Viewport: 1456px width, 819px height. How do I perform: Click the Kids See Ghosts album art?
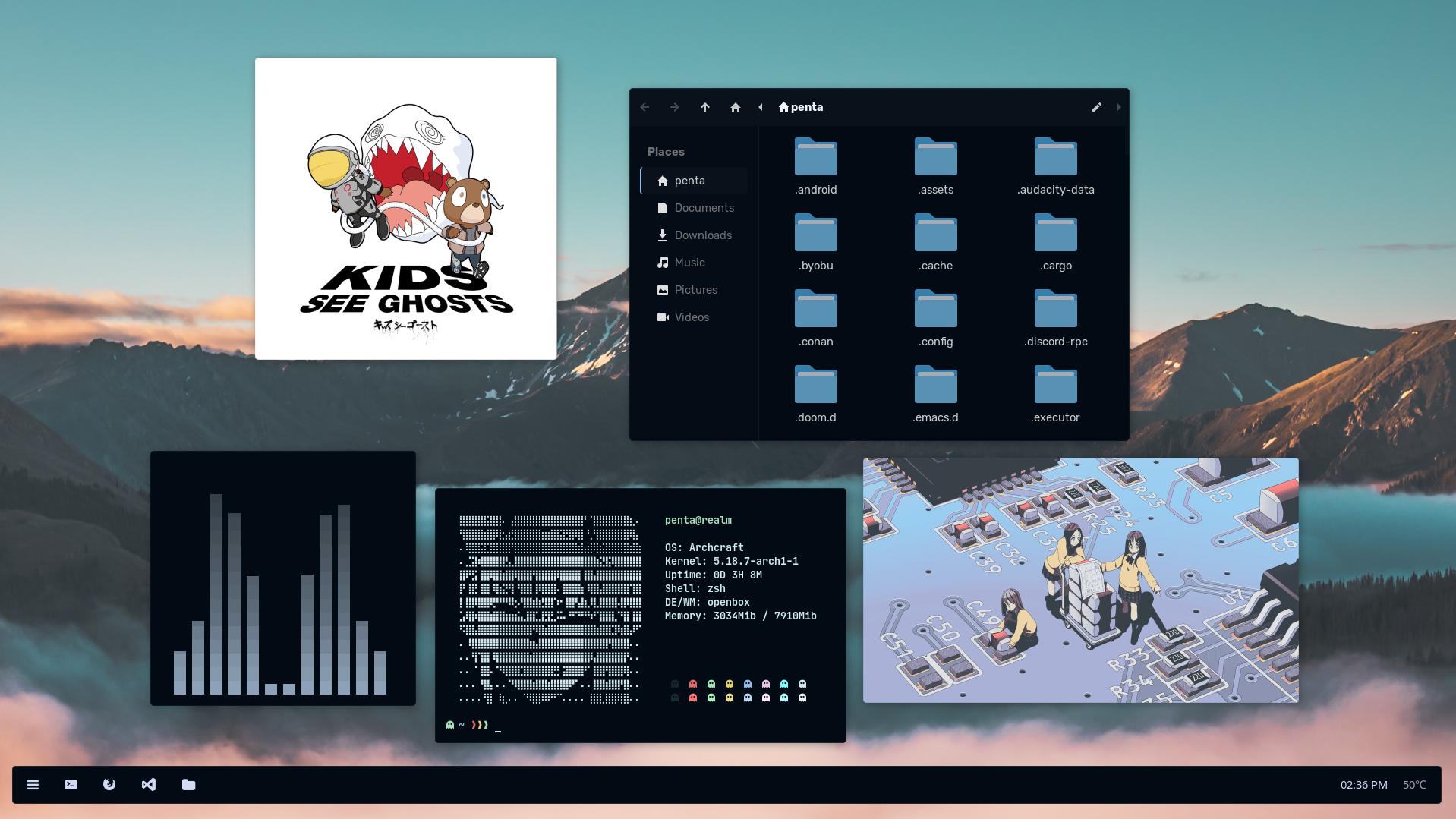(x=405, y=209)
